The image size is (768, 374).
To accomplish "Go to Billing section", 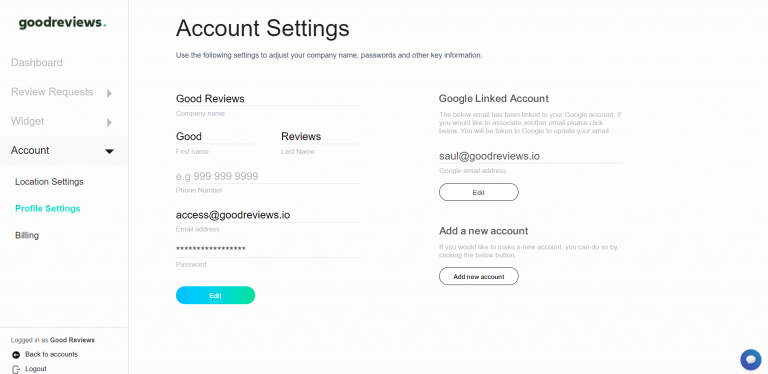I will click(x=27, y=235).
